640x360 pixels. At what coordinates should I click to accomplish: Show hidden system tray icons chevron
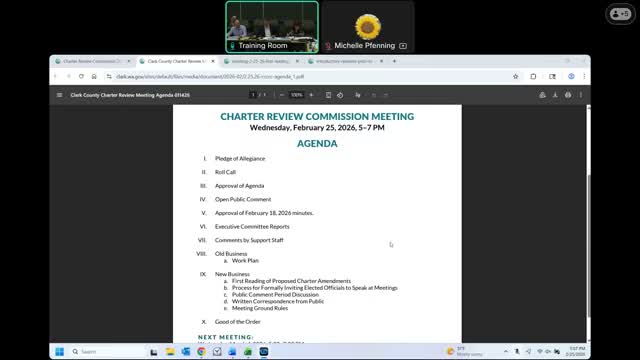[x=506, y=351]
